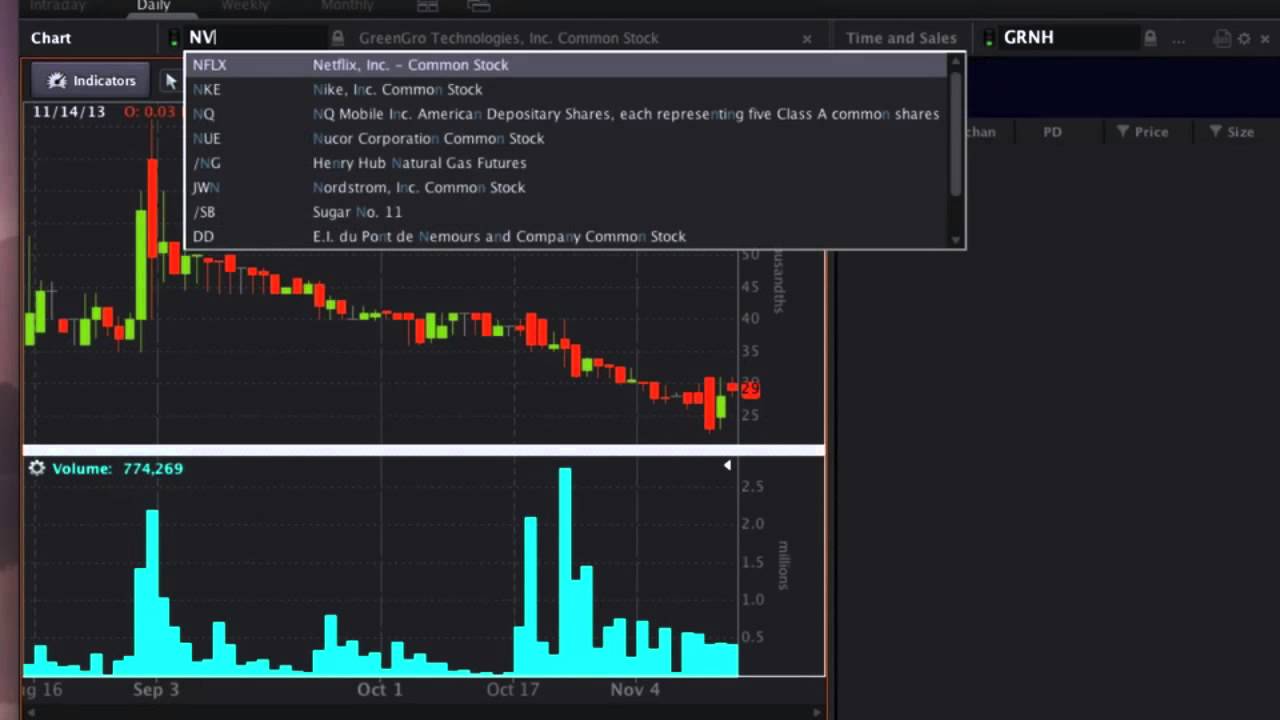This screenshot has height=720, width=1280.
Task: Filter by the Size column
Action: click(x=1232, y=132)
